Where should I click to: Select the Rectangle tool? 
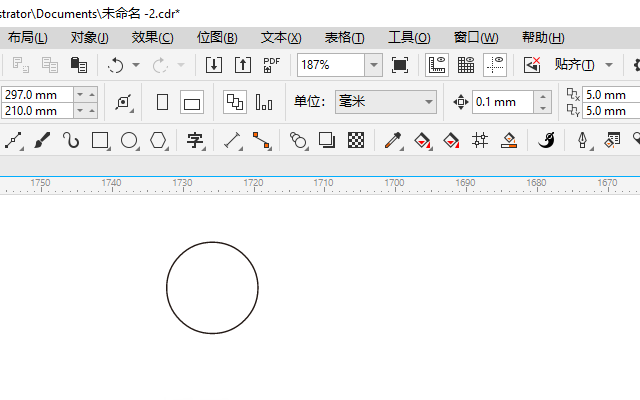pos(100,140)
